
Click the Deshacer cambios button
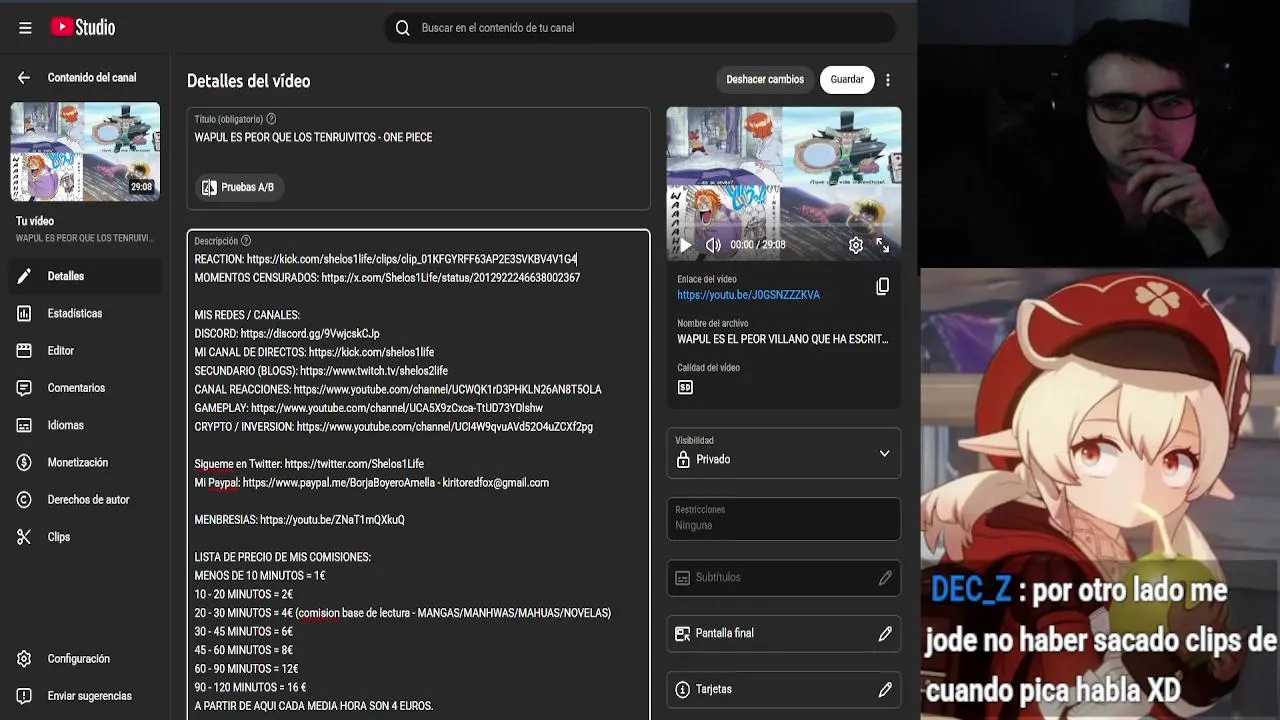(765, 80)
